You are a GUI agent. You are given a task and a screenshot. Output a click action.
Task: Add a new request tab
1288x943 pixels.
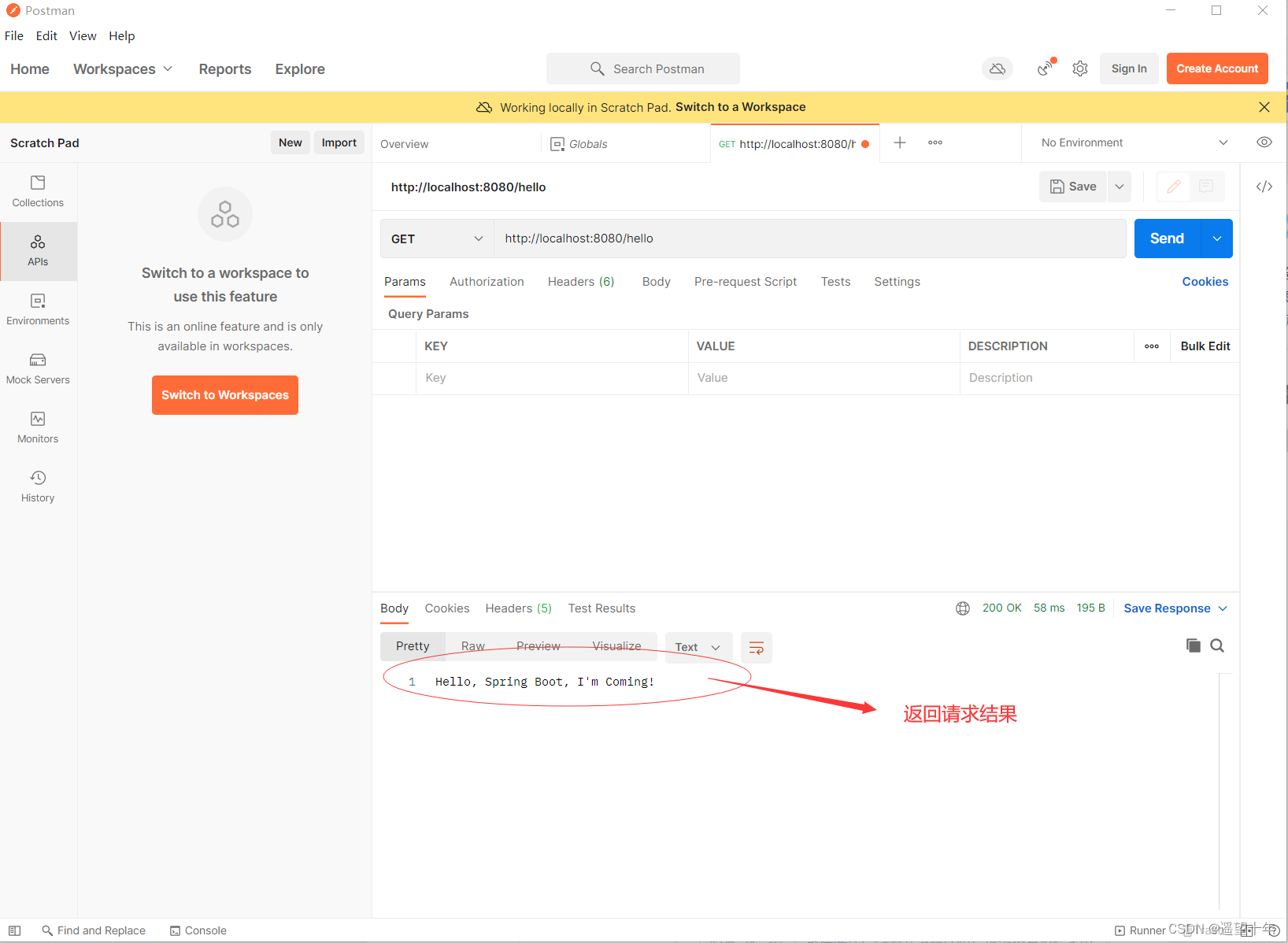(x=900, y=142)
